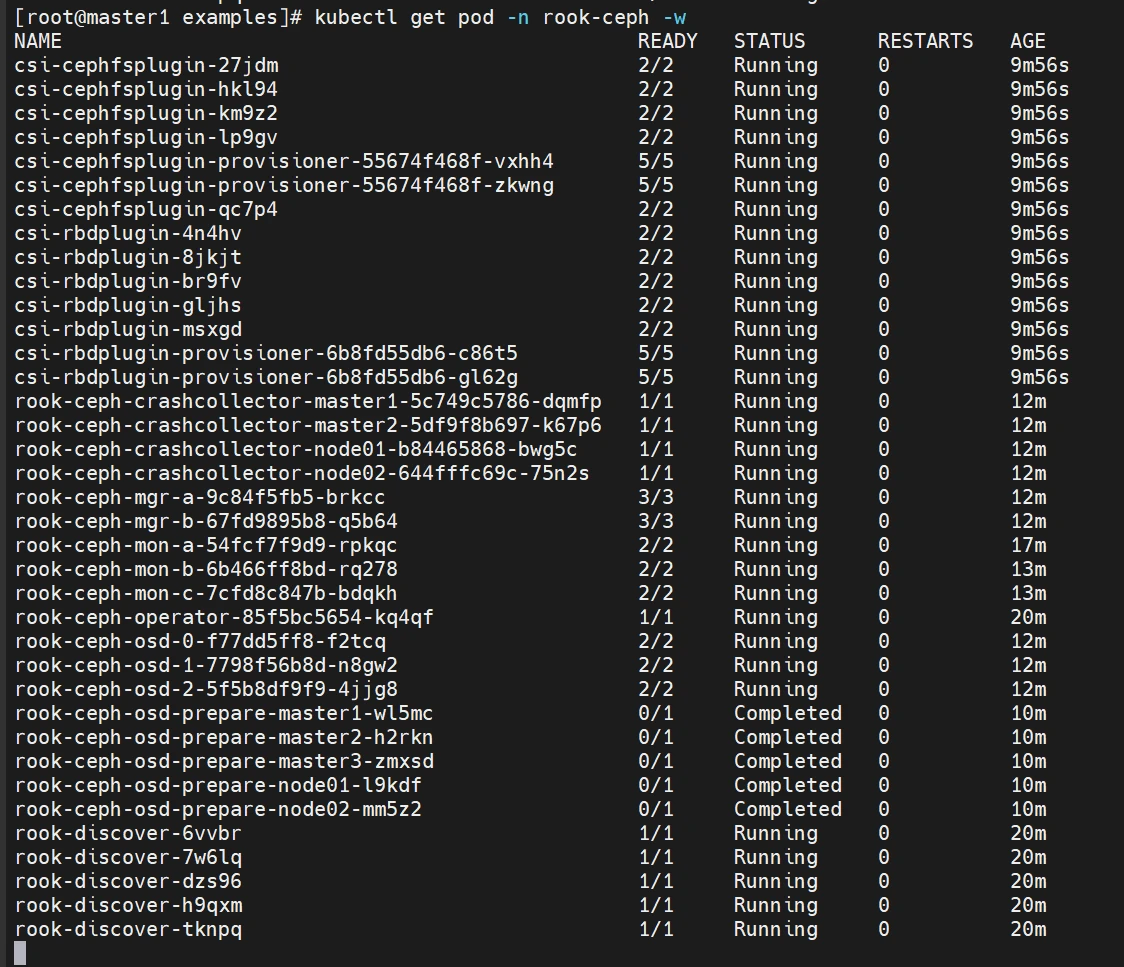Click pod name csi-cephfsplugin-provisioner-55674f468f-vxhh4
This screenshot has width=1124, height=967.
coord(284,162)
